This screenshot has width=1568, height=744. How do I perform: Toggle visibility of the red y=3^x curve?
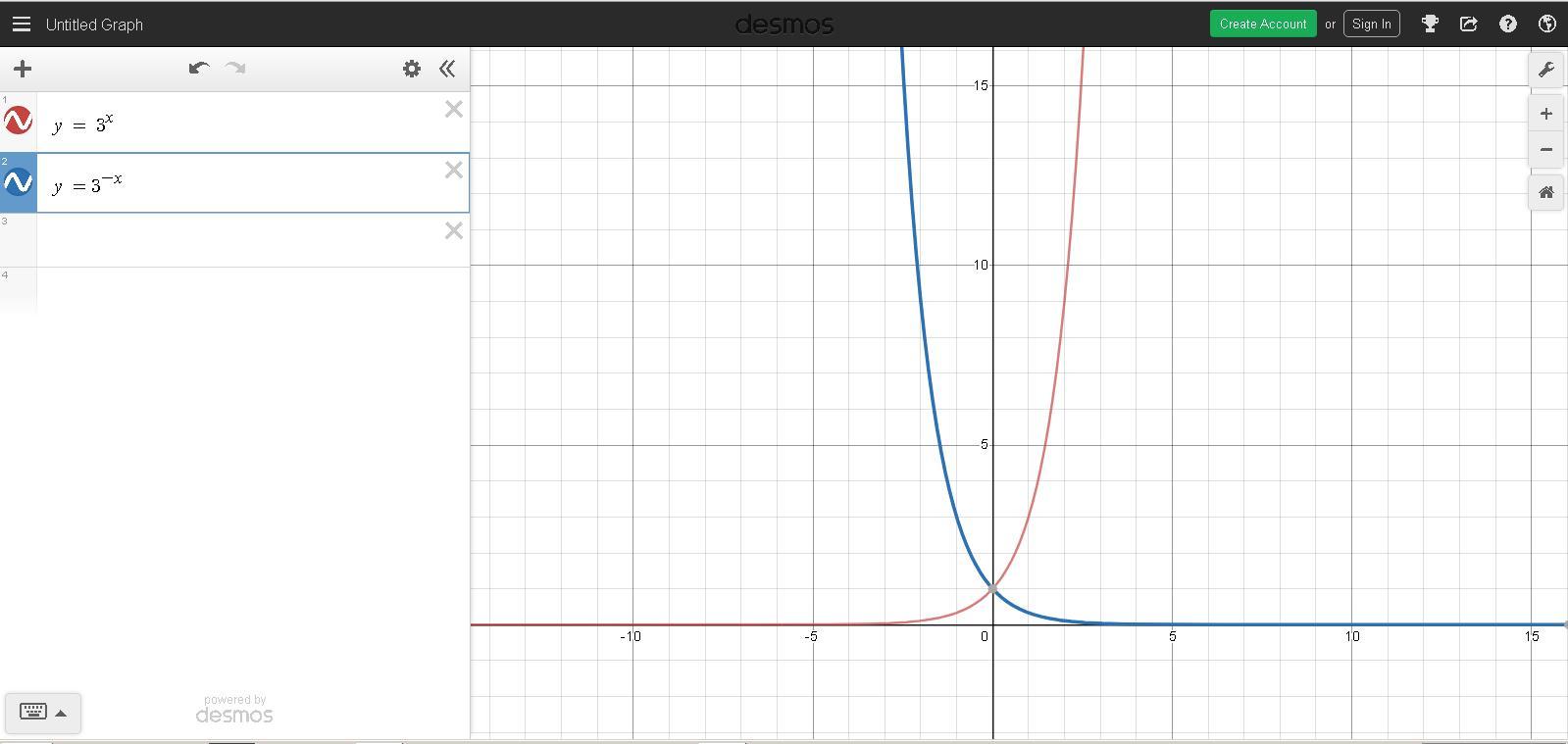(x=19, y=121)
